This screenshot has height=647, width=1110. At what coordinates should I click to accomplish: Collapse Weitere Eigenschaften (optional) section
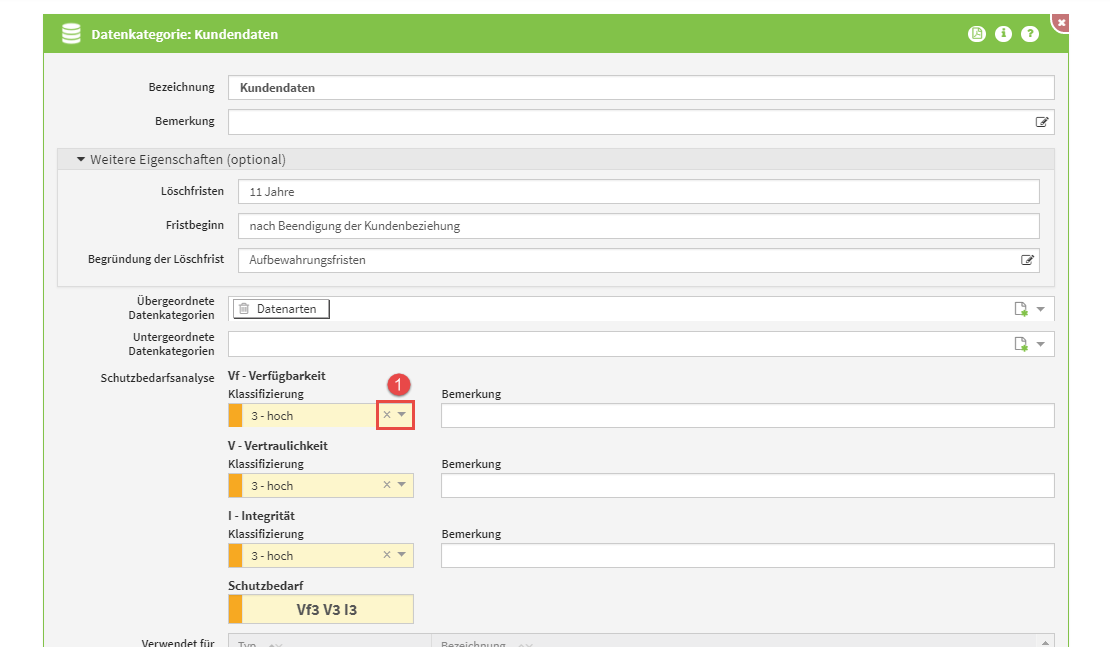coord(82,160)
